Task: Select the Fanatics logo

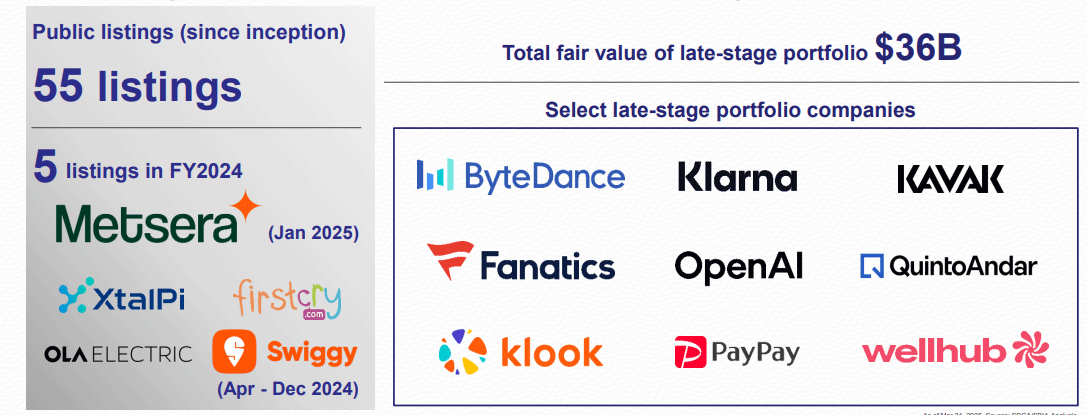Action: click(521, 264)
